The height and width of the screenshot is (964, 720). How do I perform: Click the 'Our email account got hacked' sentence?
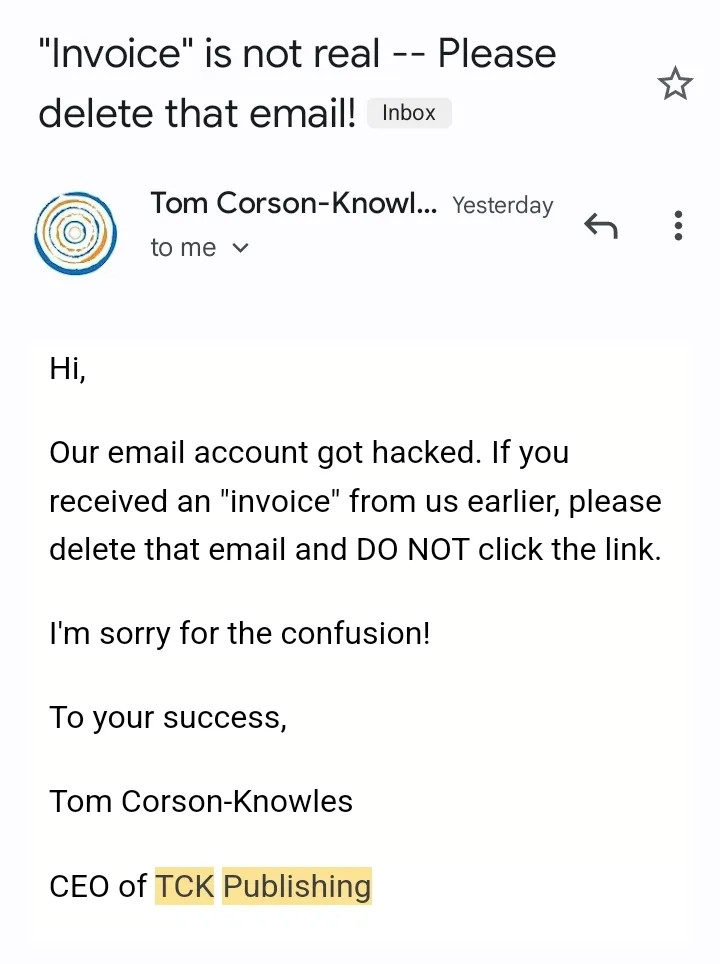pos(264,453)
